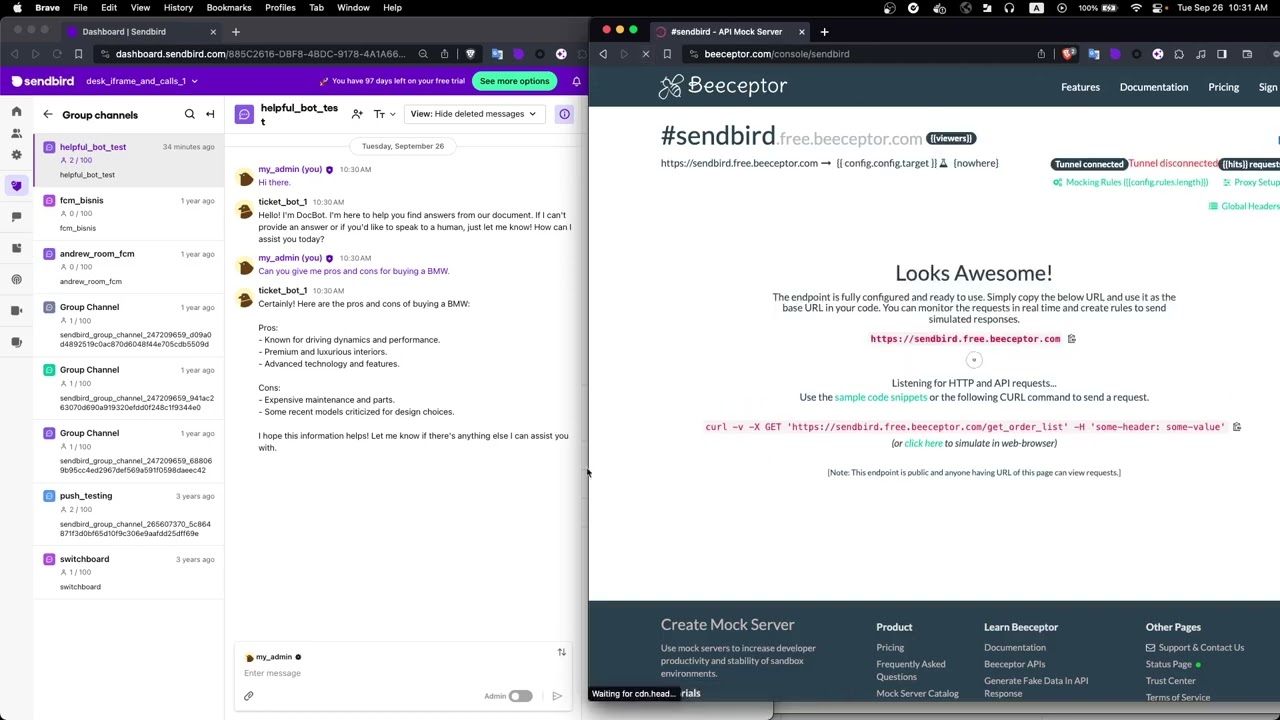This screenshot has height=720, width=1280.
Task: Open the View: Hide deleted messages dropdown
Action: click(474, 114)
